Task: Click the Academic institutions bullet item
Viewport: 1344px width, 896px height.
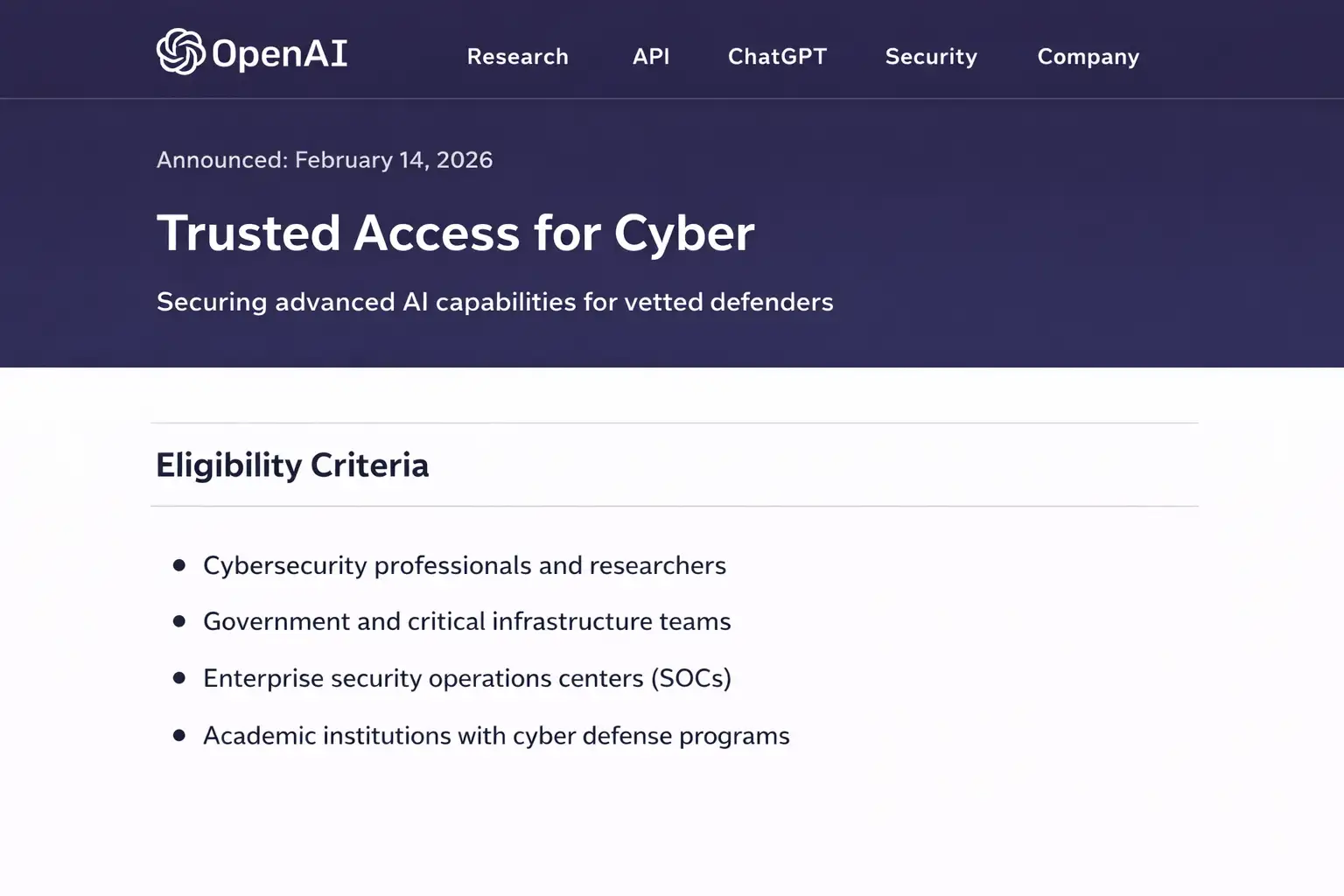Action: tap(495, 735)
